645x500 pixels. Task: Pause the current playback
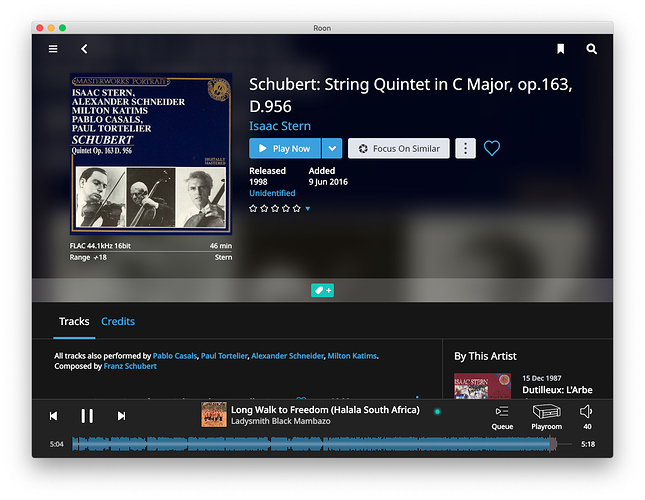[x=87, y=416]
